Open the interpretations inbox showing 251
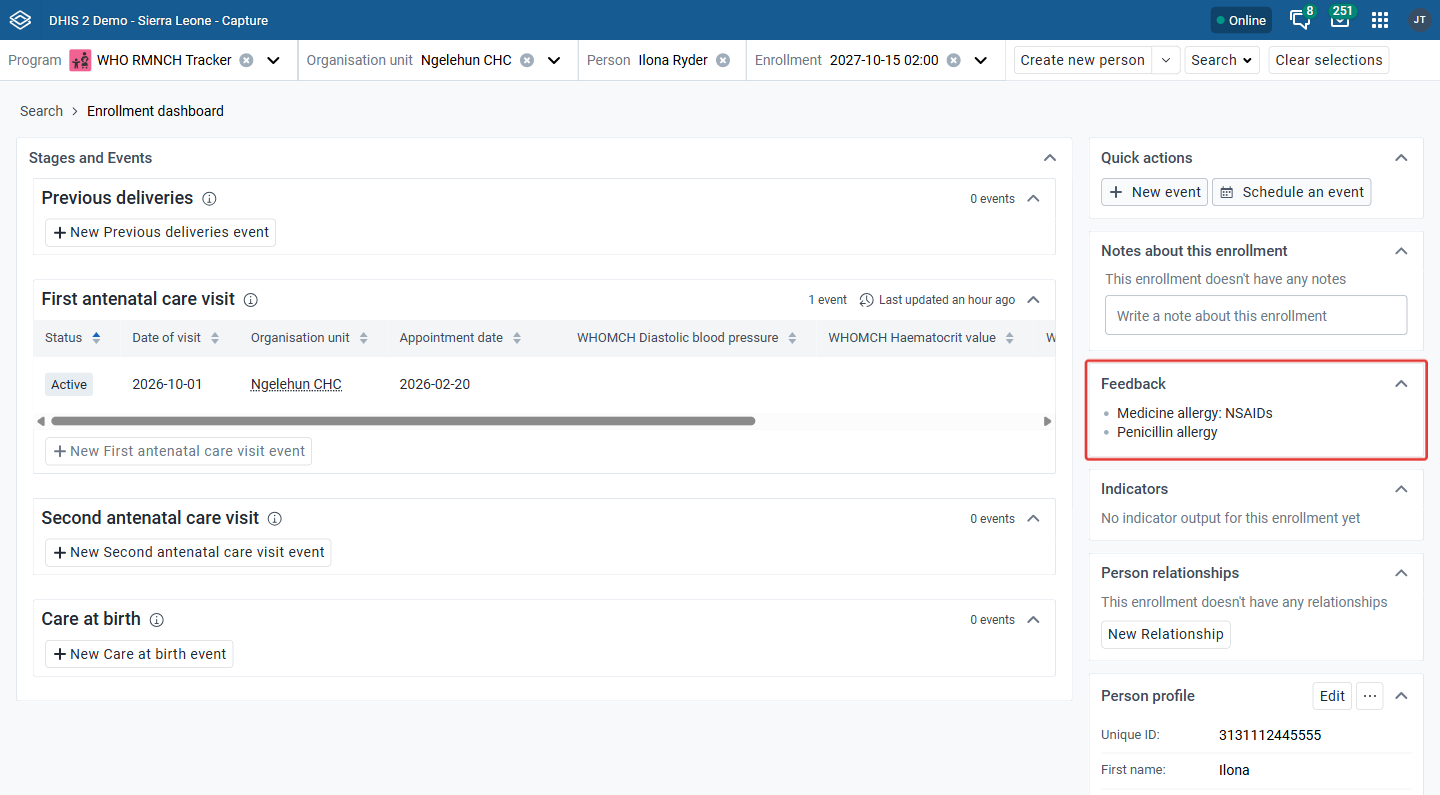This screenshot has width=1440, height=795. click(x=1340, y=19)
